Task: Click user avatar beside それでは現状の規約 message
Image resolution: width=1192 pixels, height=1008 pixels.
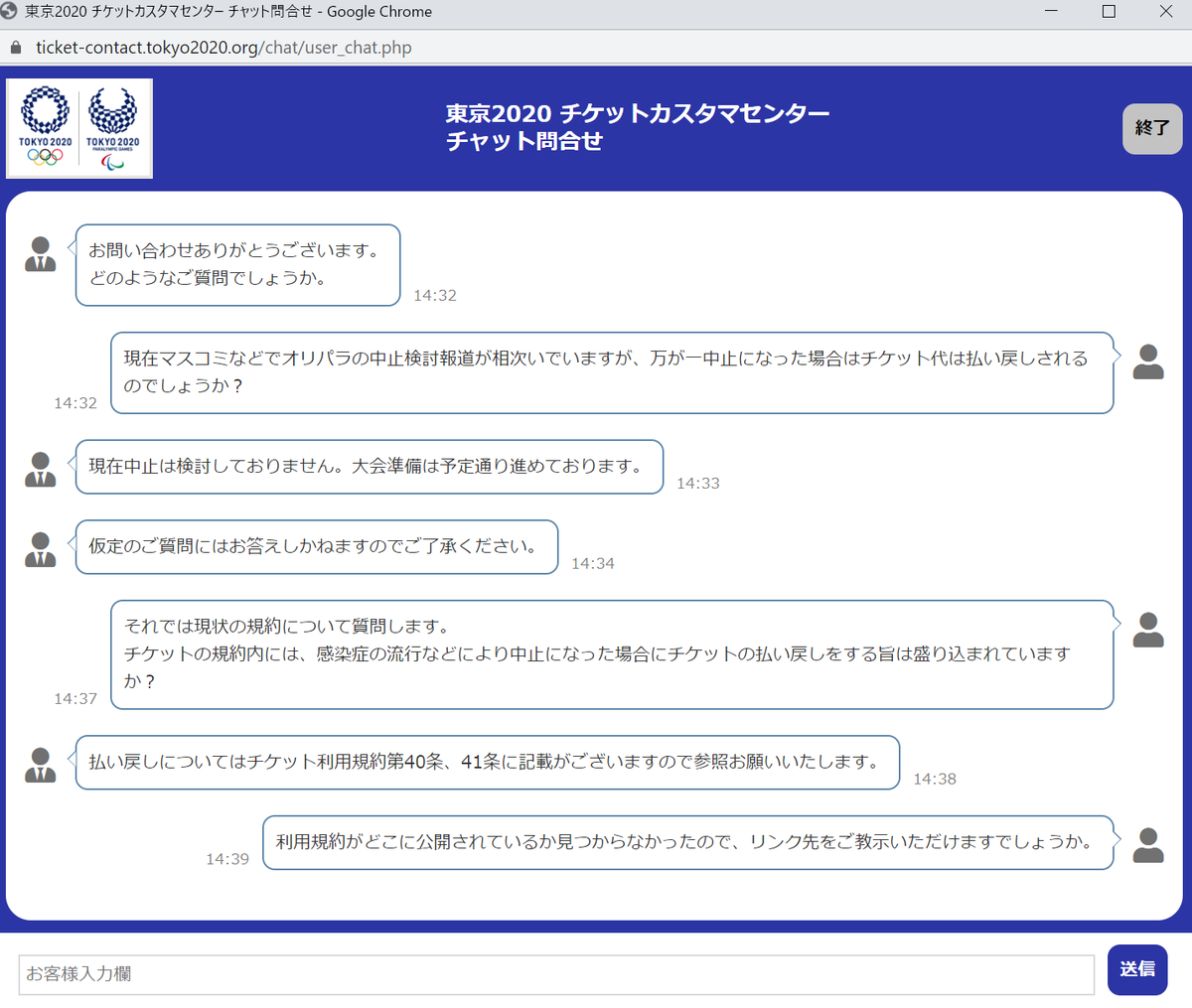Action: (x=1148, y=630)
